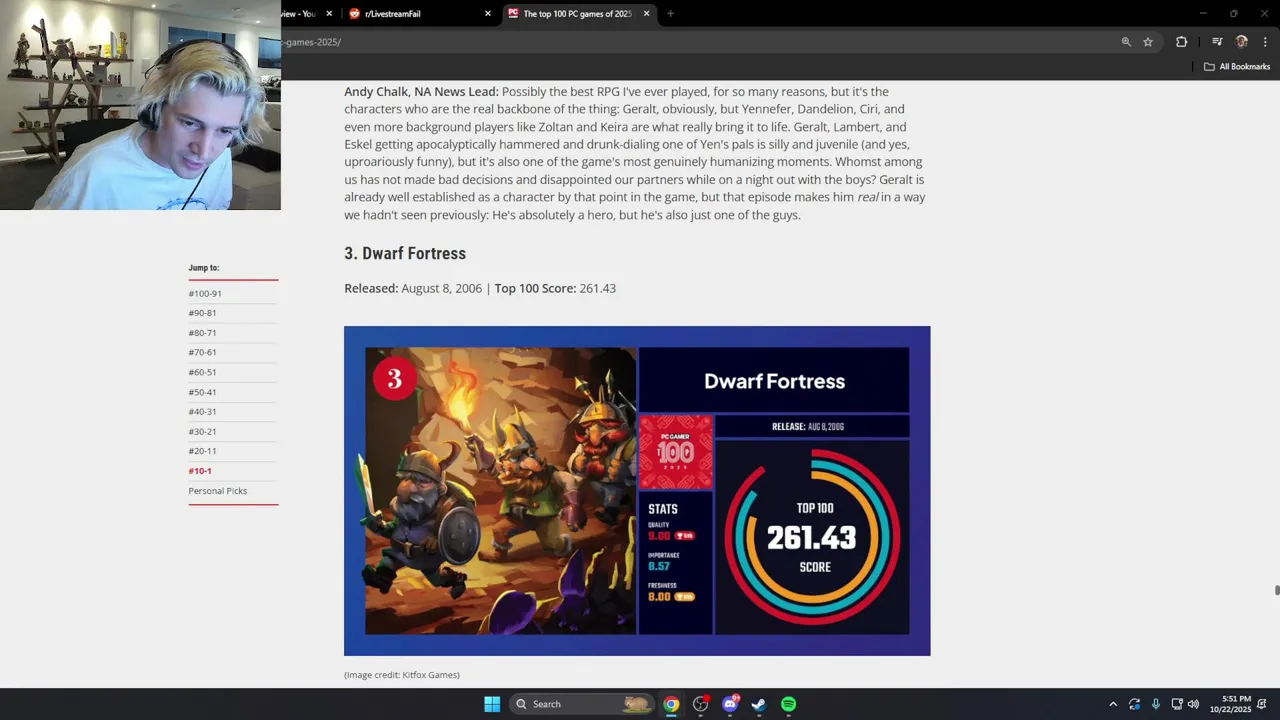Jump to #60-51 section
Screen dimensions: 1280x720
[x=202, y=372]
